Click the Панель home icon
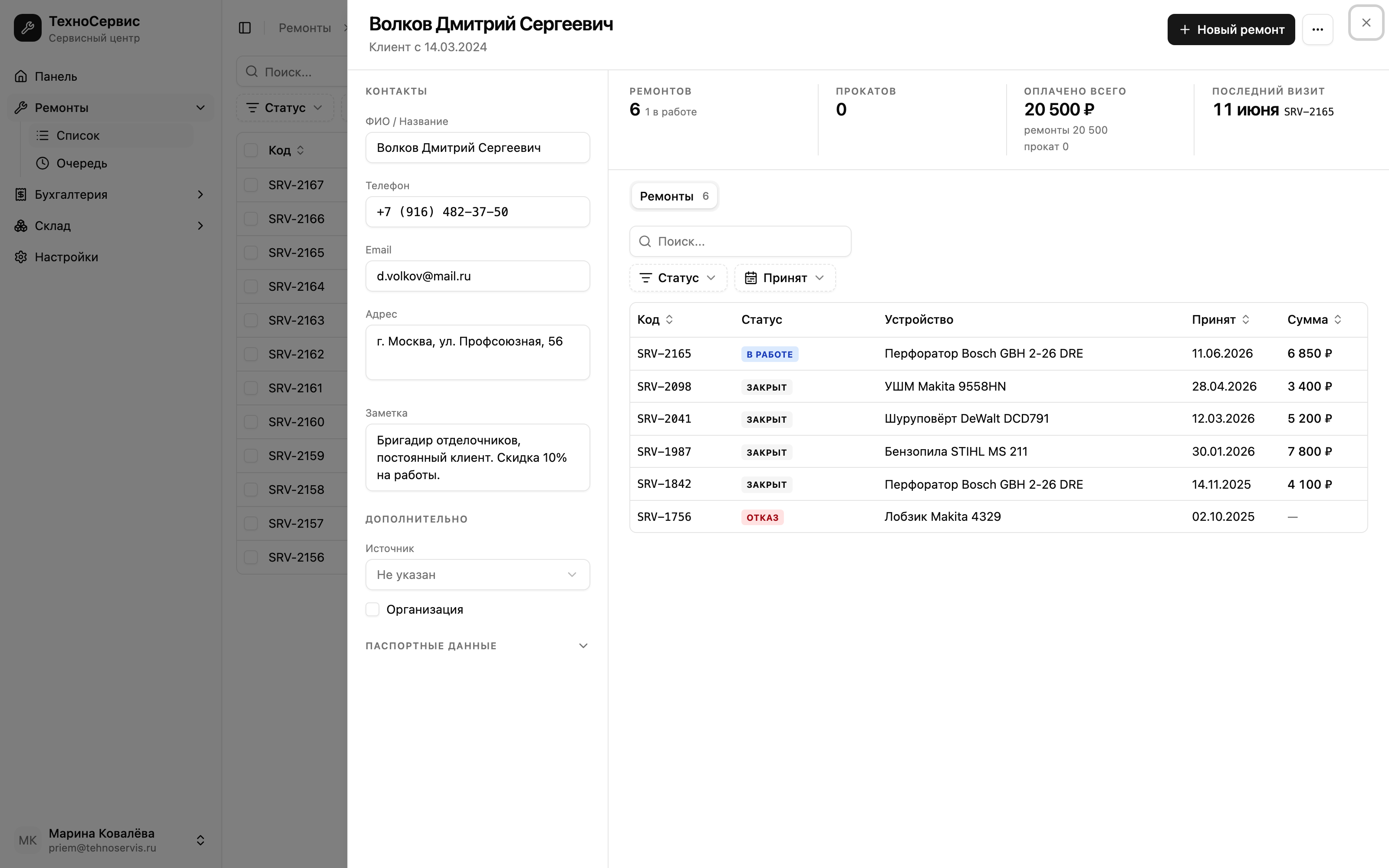Viewport: 1389px width, 868px height. tap(21, 76)
